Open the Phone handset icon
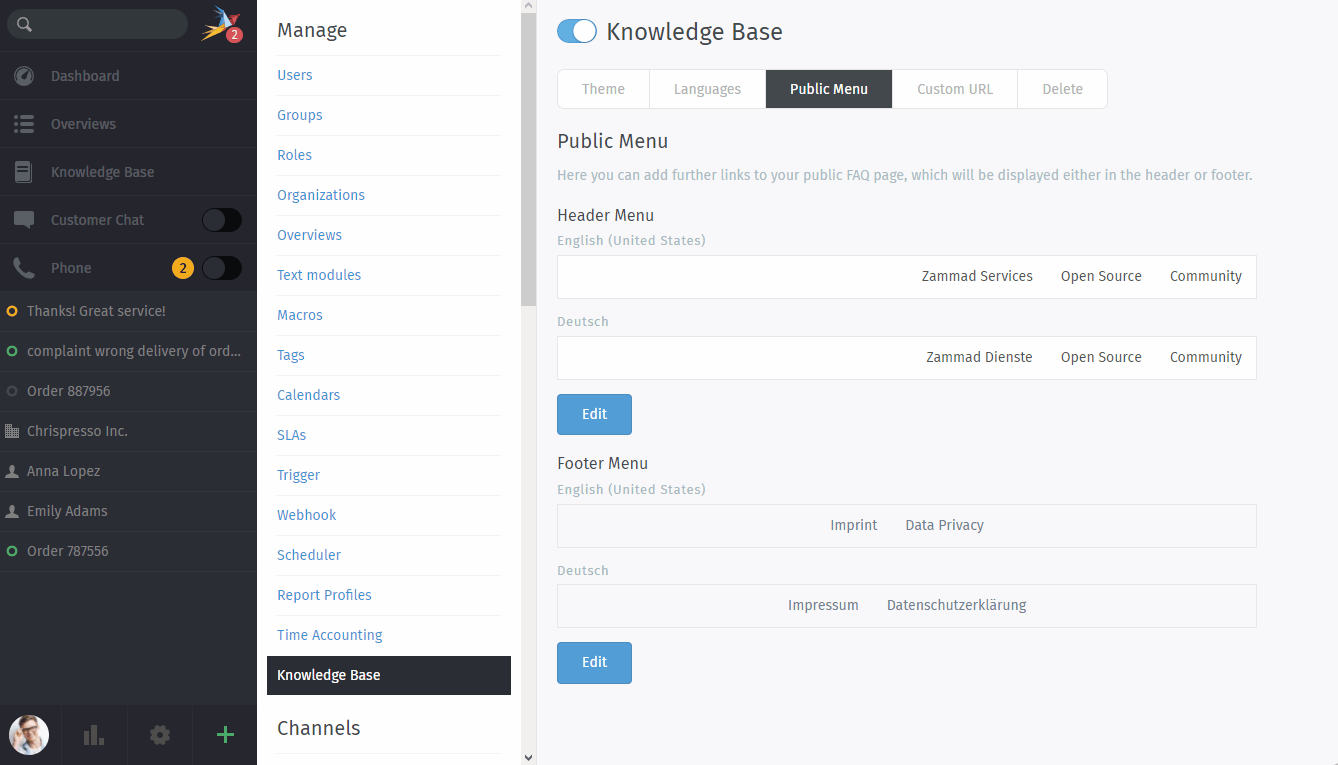This screenshot has height=765, width=1338. pos(24,268)
